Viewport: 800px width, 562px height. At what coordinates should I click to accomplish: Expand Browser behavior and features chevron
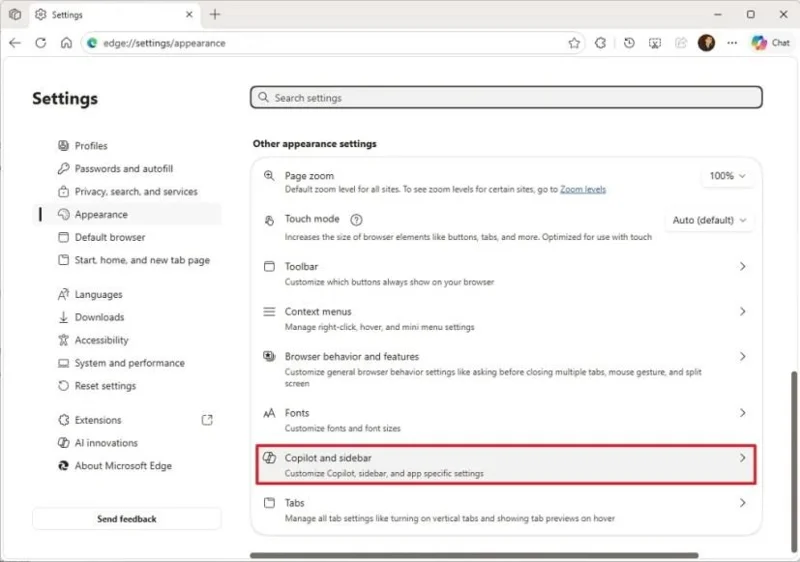point(742,356)
